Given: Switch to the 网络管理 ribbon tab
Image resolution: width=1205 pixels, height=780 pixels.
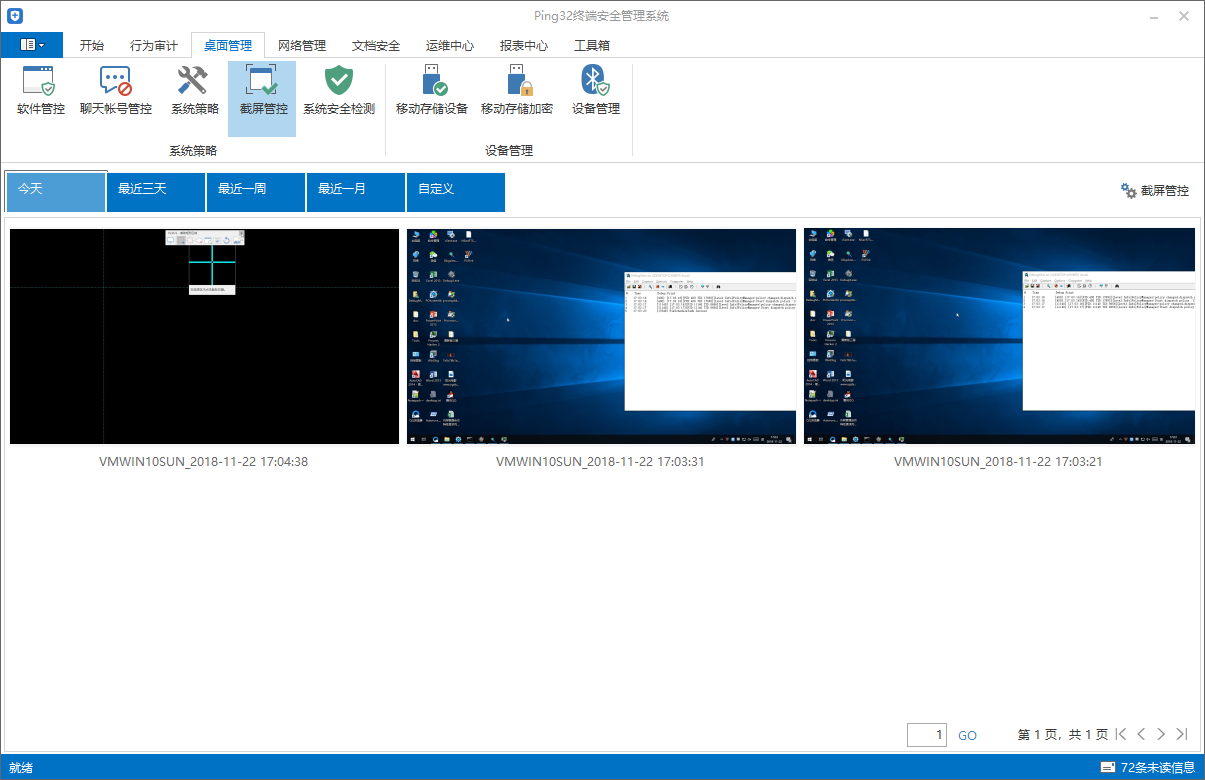Looking at the screenshot, I should tap(302, 45).
